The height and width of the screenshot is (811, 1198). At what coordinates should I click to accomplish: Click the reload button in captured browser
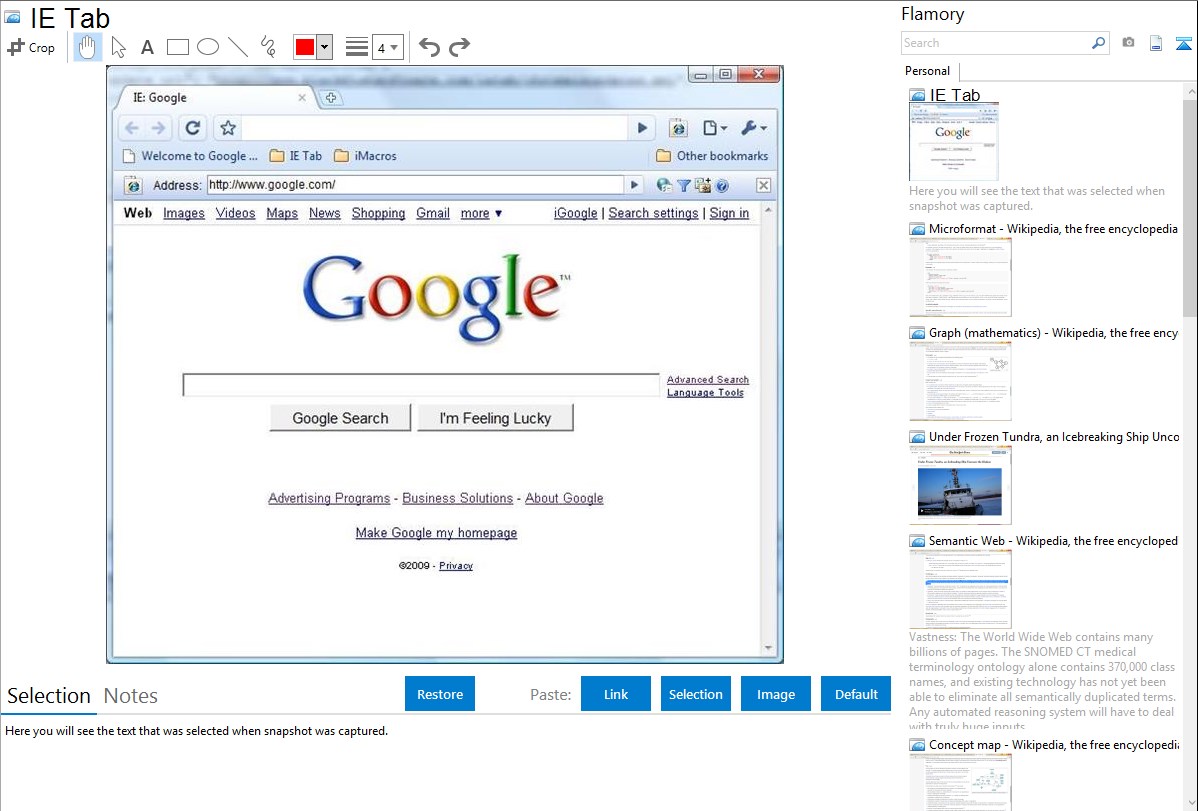pos(193,128)
